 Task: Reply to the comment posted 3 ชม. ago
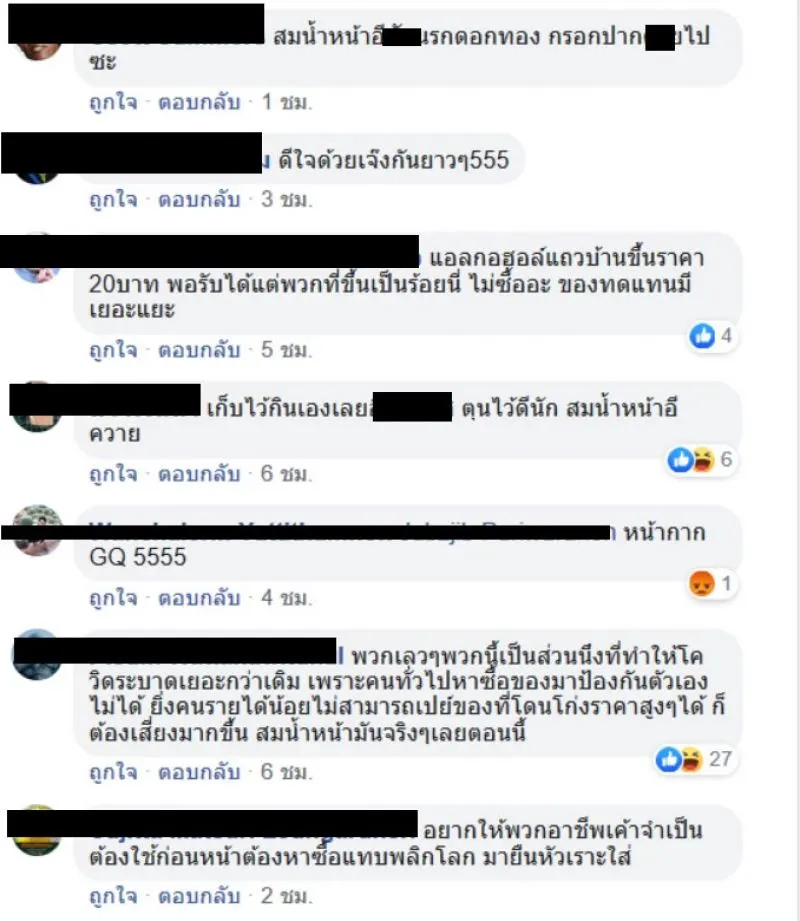pos(199,200)
